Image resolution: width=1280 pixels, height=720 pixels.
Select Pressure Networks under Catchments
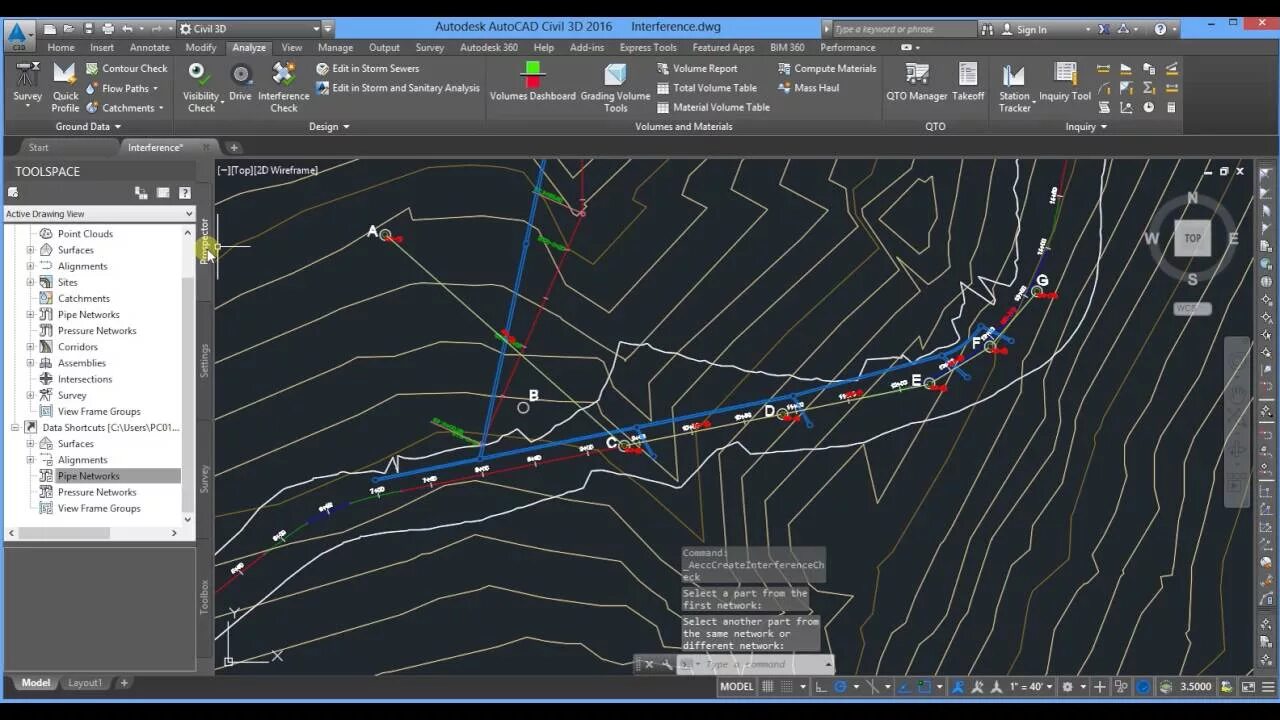pyautogui.click(x=97, y=331)
